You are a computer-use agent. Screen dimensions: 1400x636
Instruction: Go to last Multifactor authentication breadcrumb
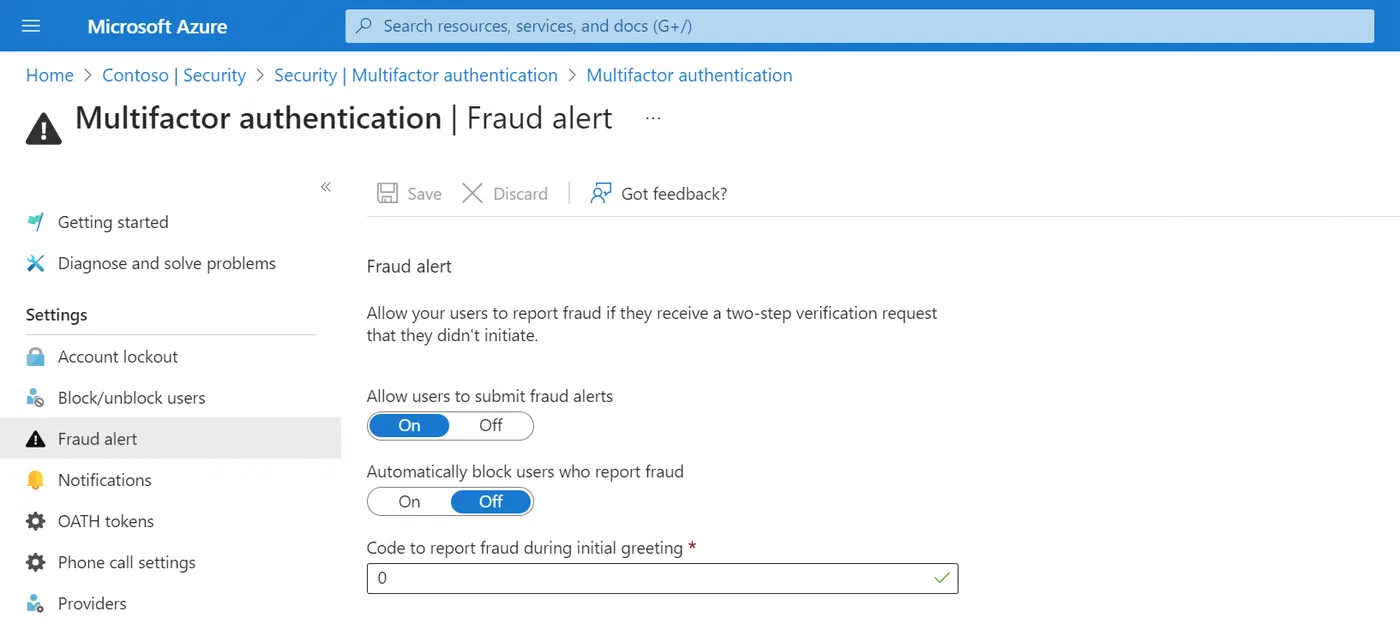pyautogui.click(x=689, y=75)
